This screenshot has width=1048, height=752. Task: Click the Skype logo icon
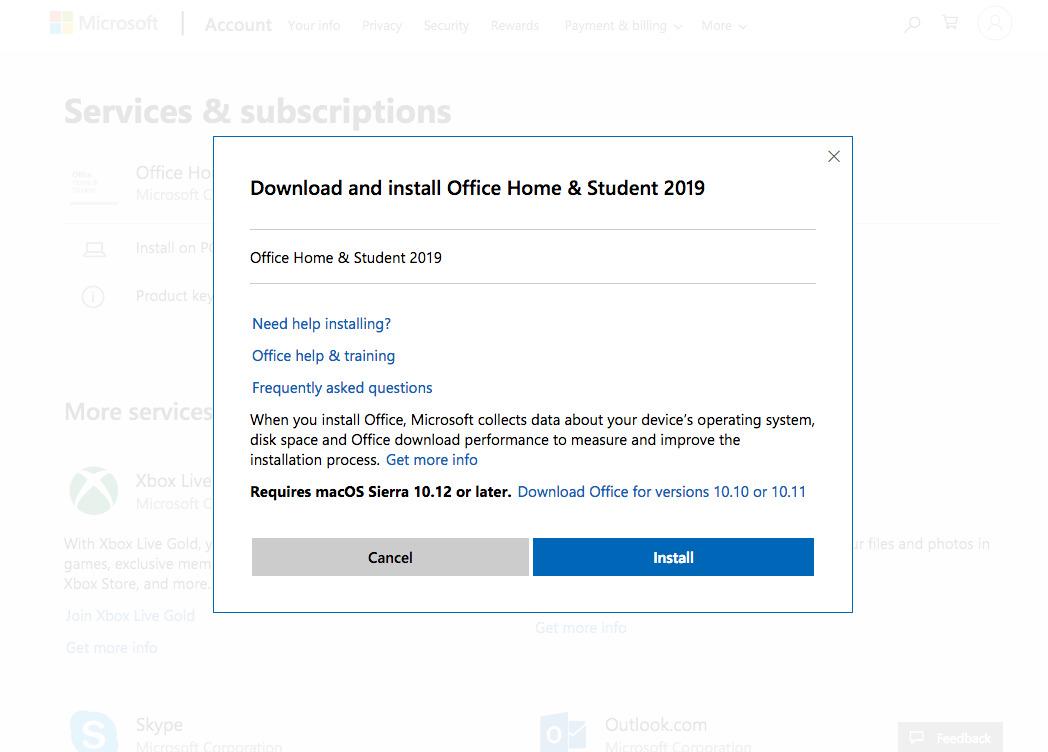[94, 732]
